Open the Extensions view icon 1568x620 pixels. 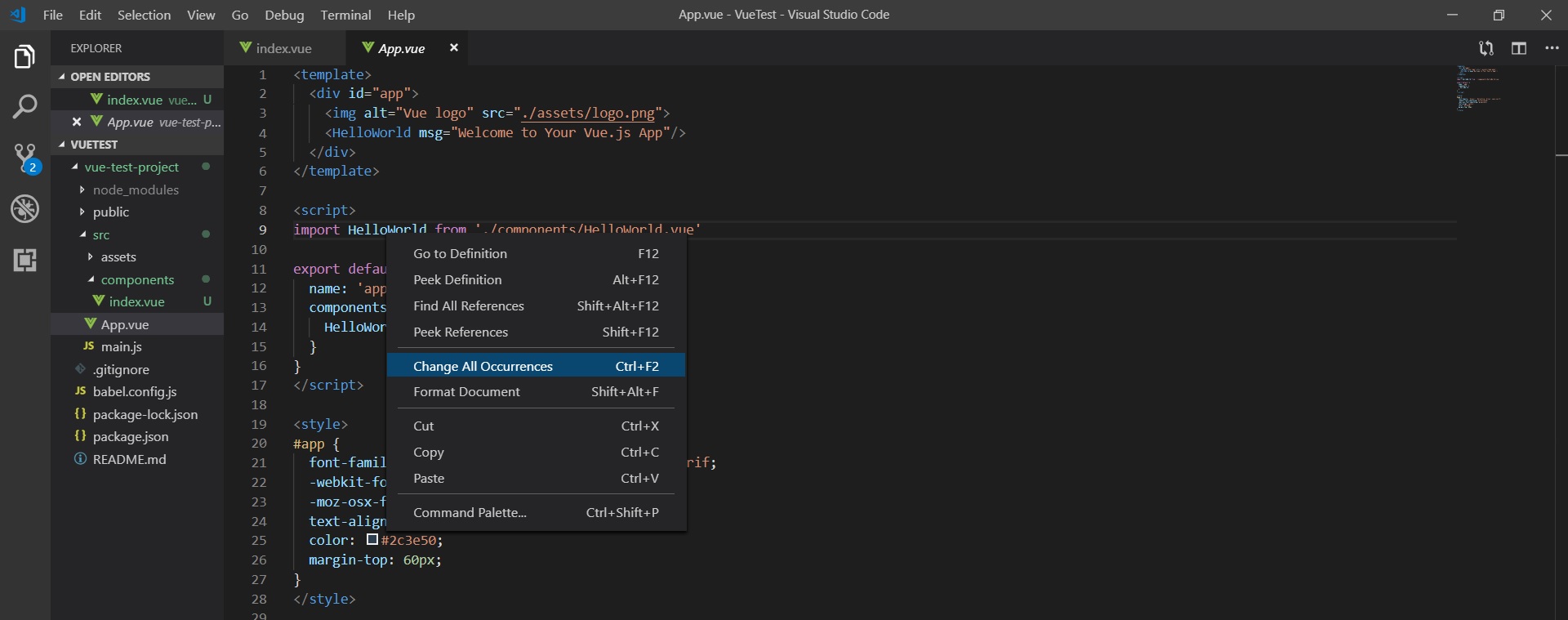click(x=24, y=261)
